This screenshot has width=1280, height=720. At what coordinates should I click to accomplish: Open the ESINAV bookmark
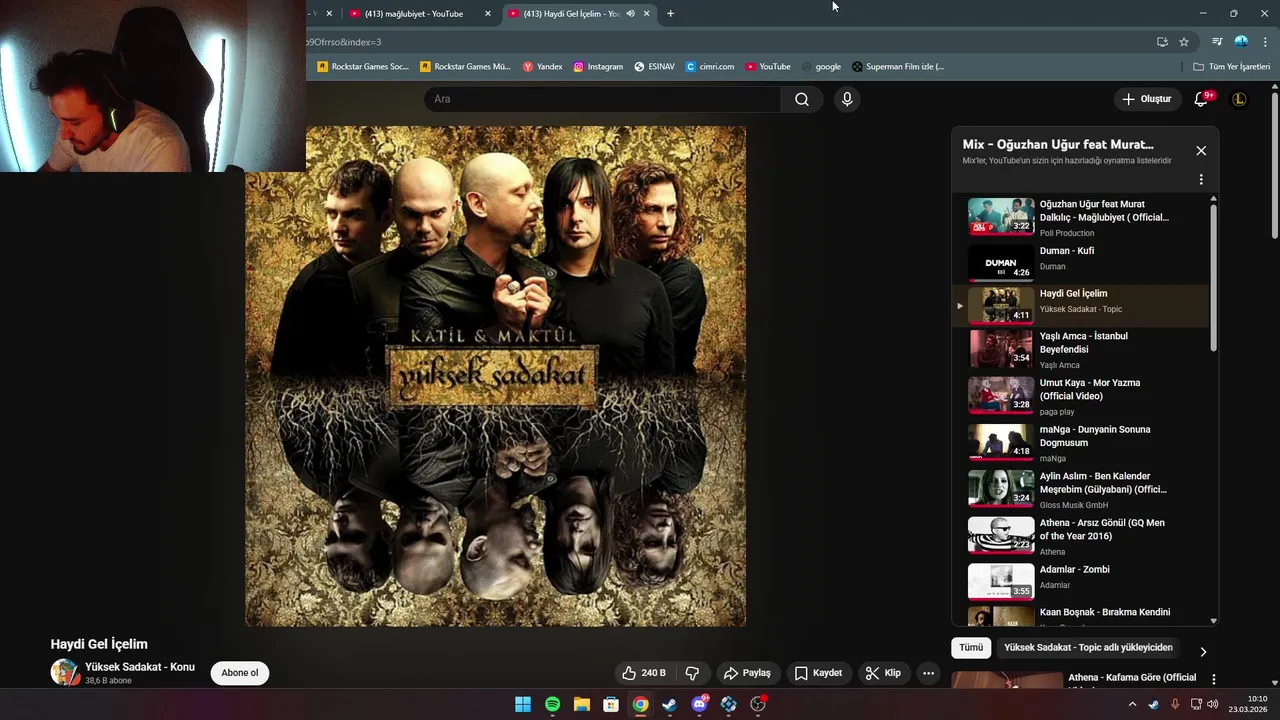coord(655,67)
